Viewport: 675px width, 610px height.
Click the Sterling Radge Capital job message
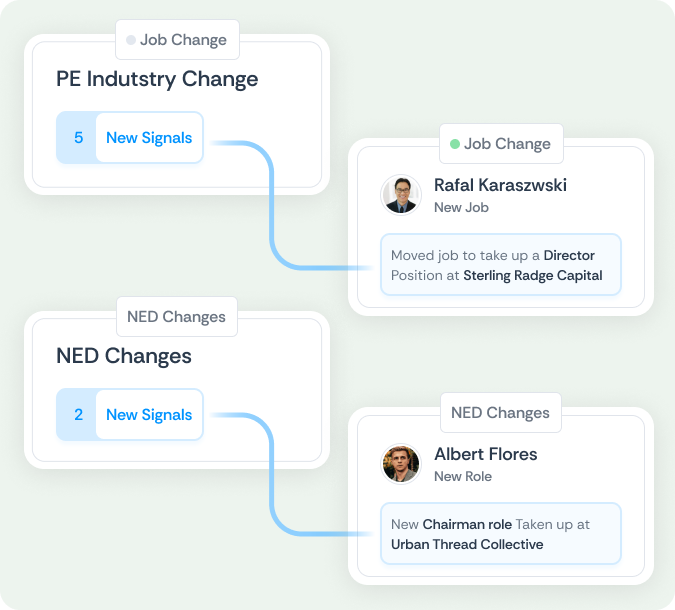point(500,265)
